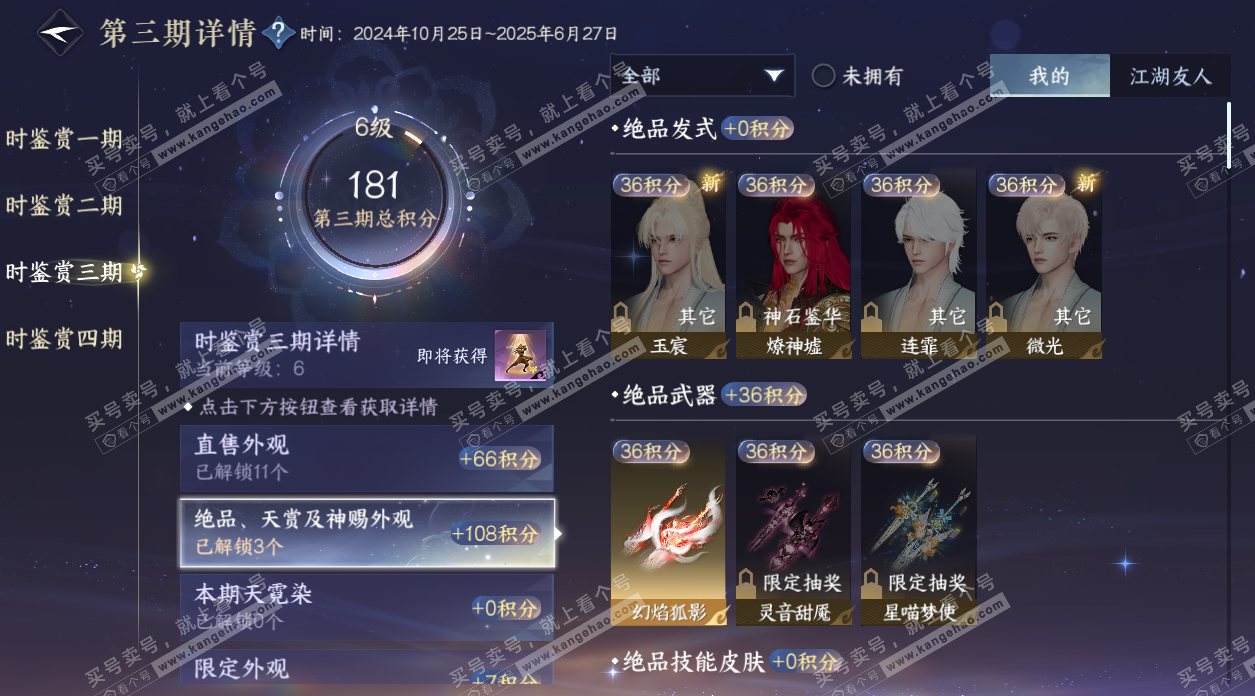Toggle the 未拥有 filter radio button
Image resolution: width=1255 pixels, height=696 pixels.
[x=823, y=76]
